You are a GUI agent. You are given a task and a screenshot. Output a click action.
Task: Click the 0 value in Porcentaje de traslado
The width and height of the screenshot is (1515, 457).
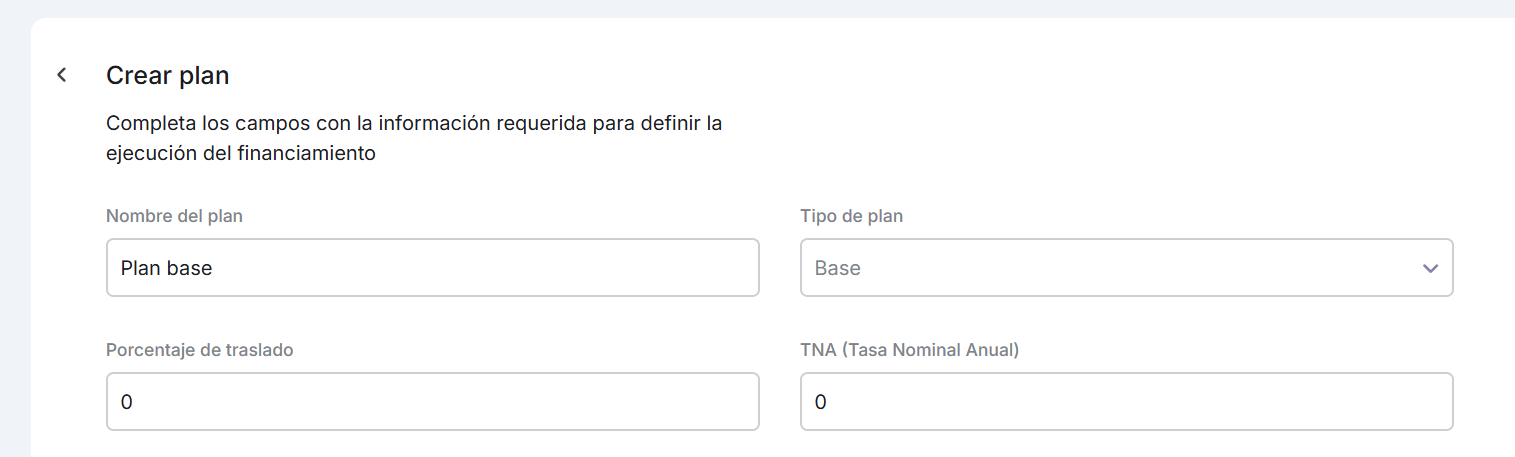coord(127,402)
